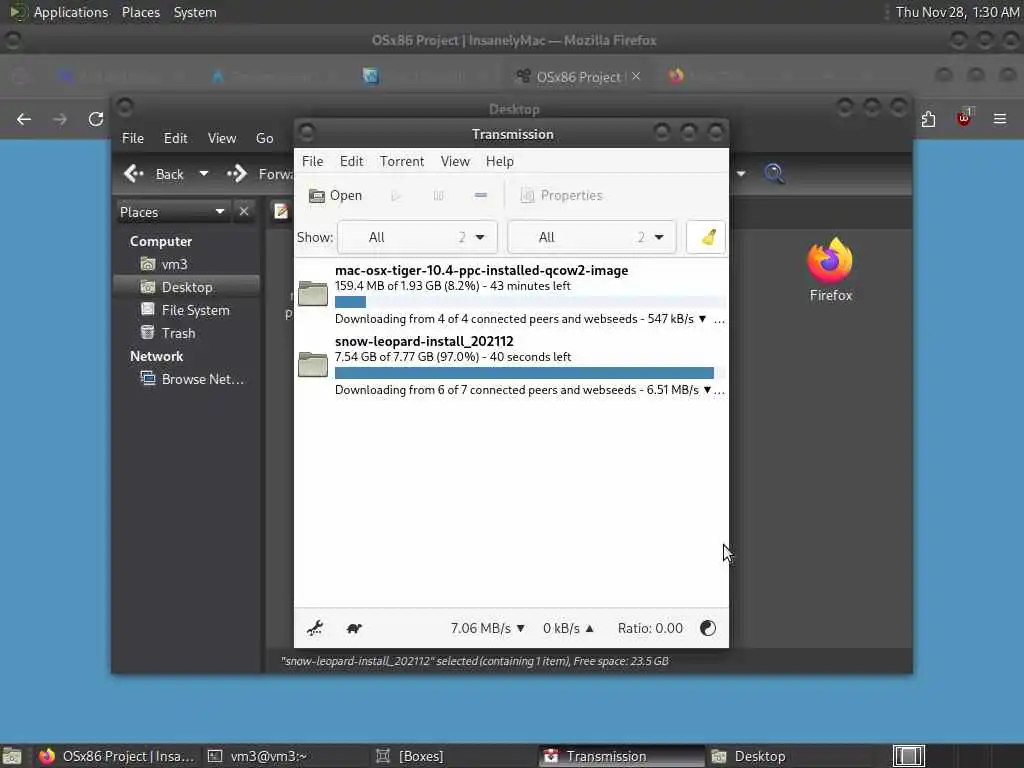This screenshot has width=1024, height=768.
Task: Click the mac-osx-tiger torrent folder icon
Action: coord(313,293)
